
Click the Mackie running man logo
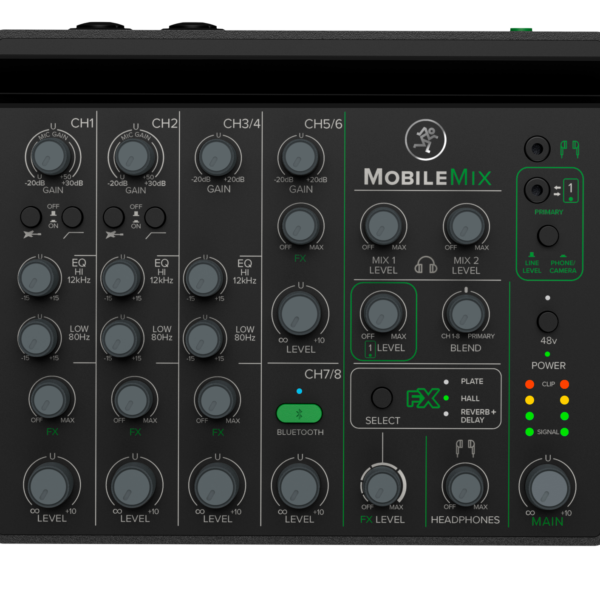click(x=426, y=140)
